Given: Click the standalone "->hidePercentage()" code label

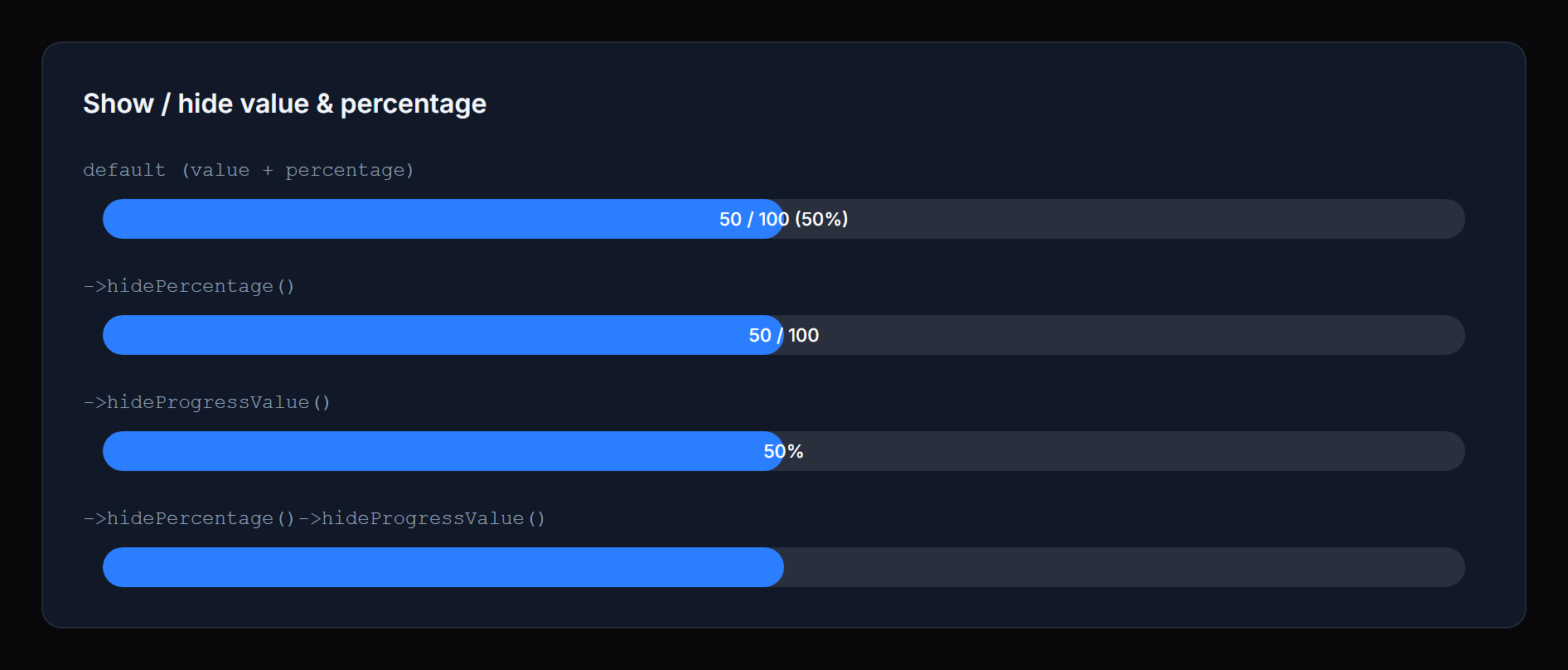Looking at the screenshot, I should pyautogui.click(x=189, y=286).
